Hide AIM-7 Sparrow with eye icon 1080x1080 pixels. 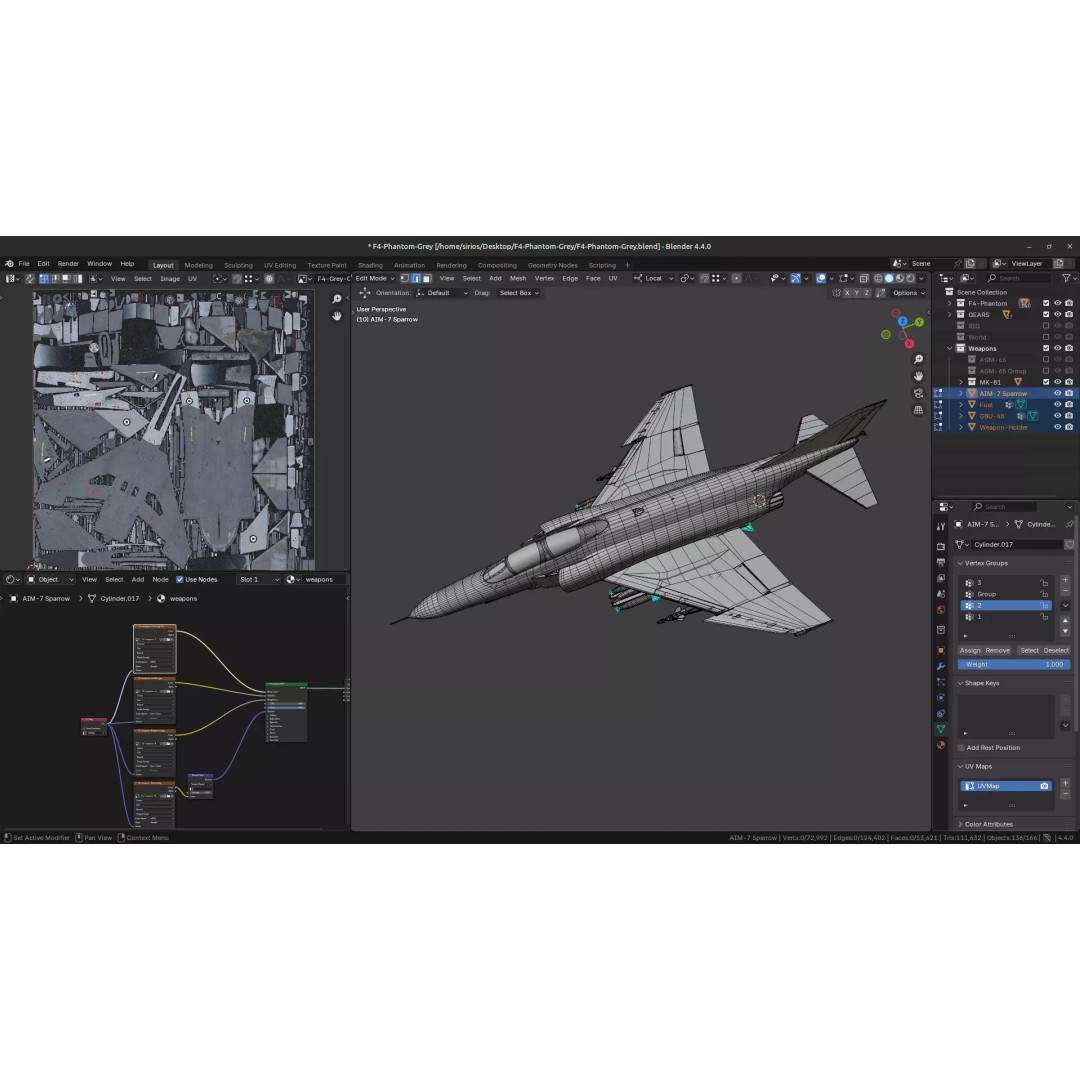(1057, 393)
